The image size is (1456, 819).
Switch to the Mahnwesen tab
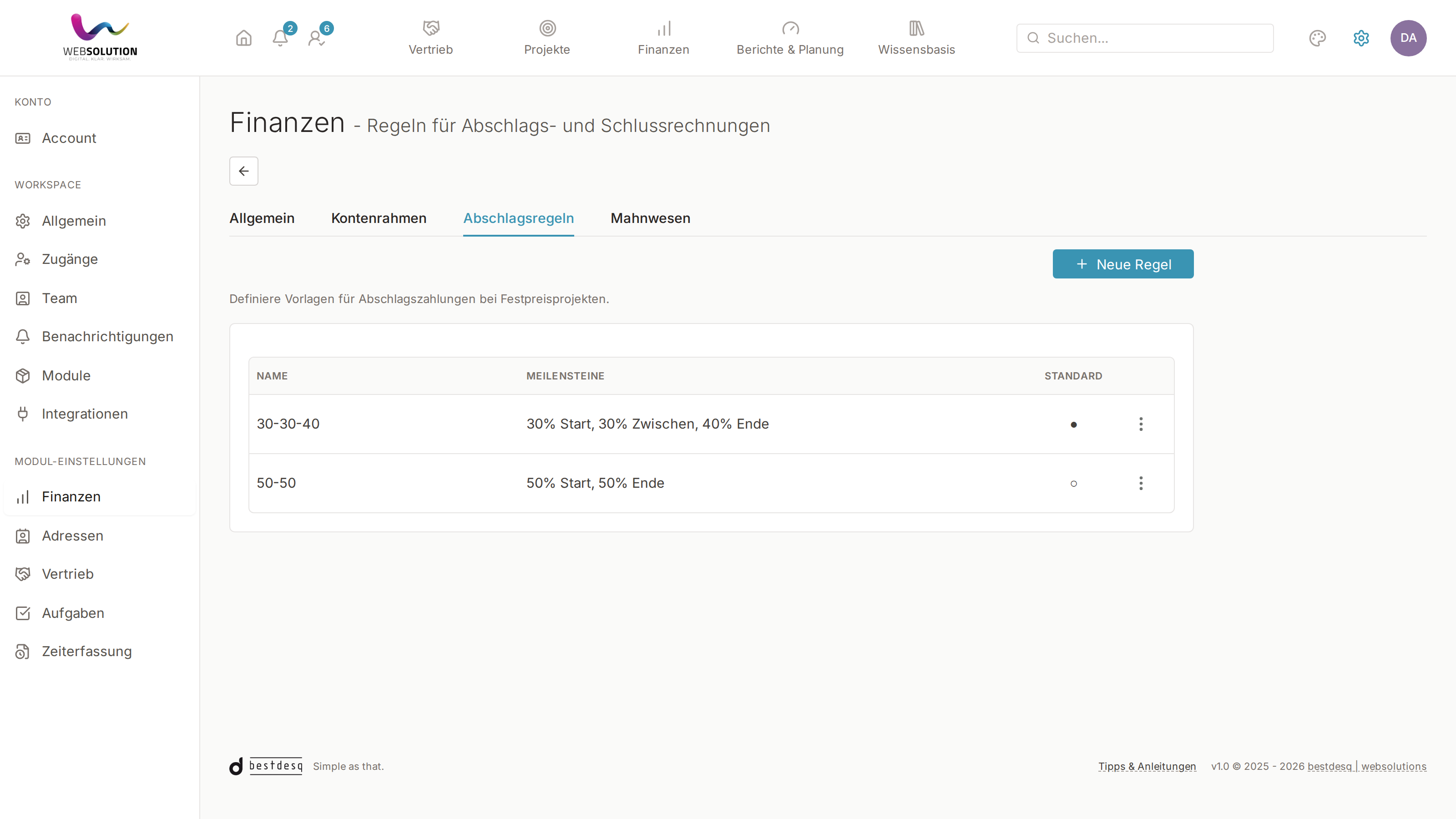[x=650, y=218]
